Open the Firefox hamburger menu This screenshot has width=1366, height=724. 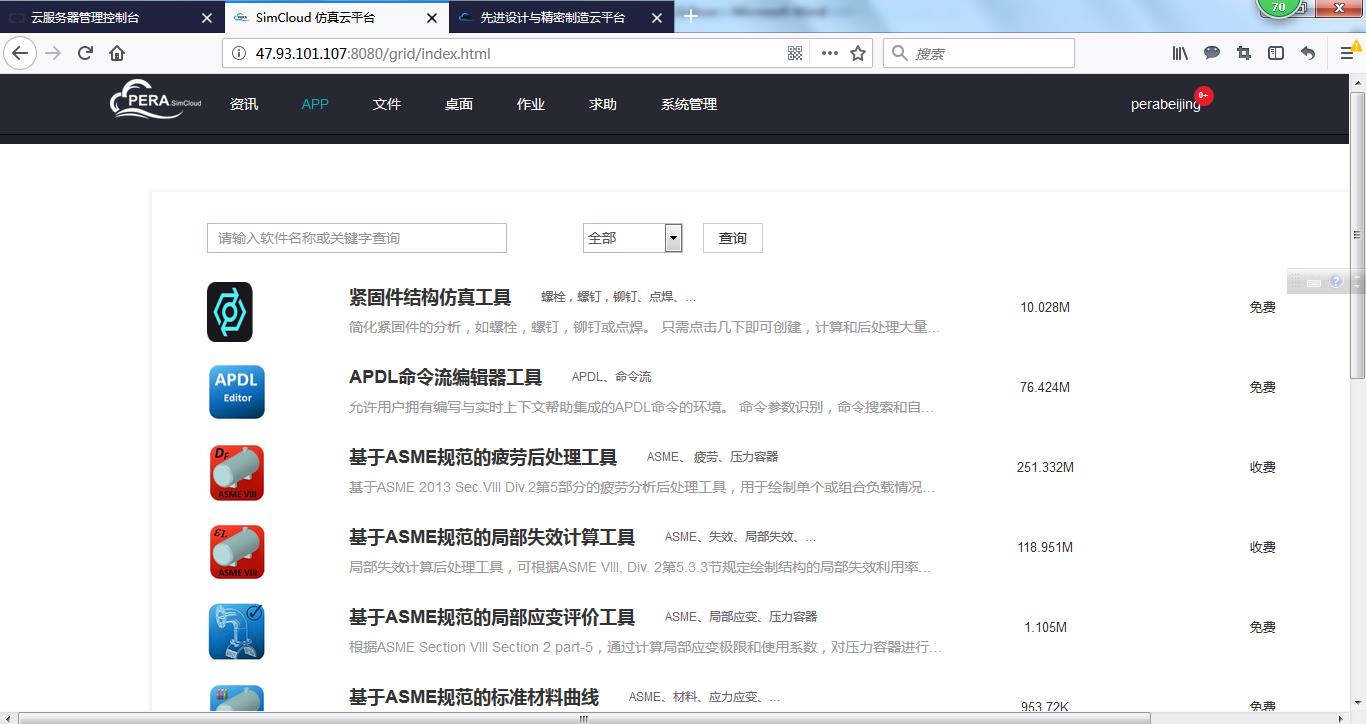(1347, 53)
